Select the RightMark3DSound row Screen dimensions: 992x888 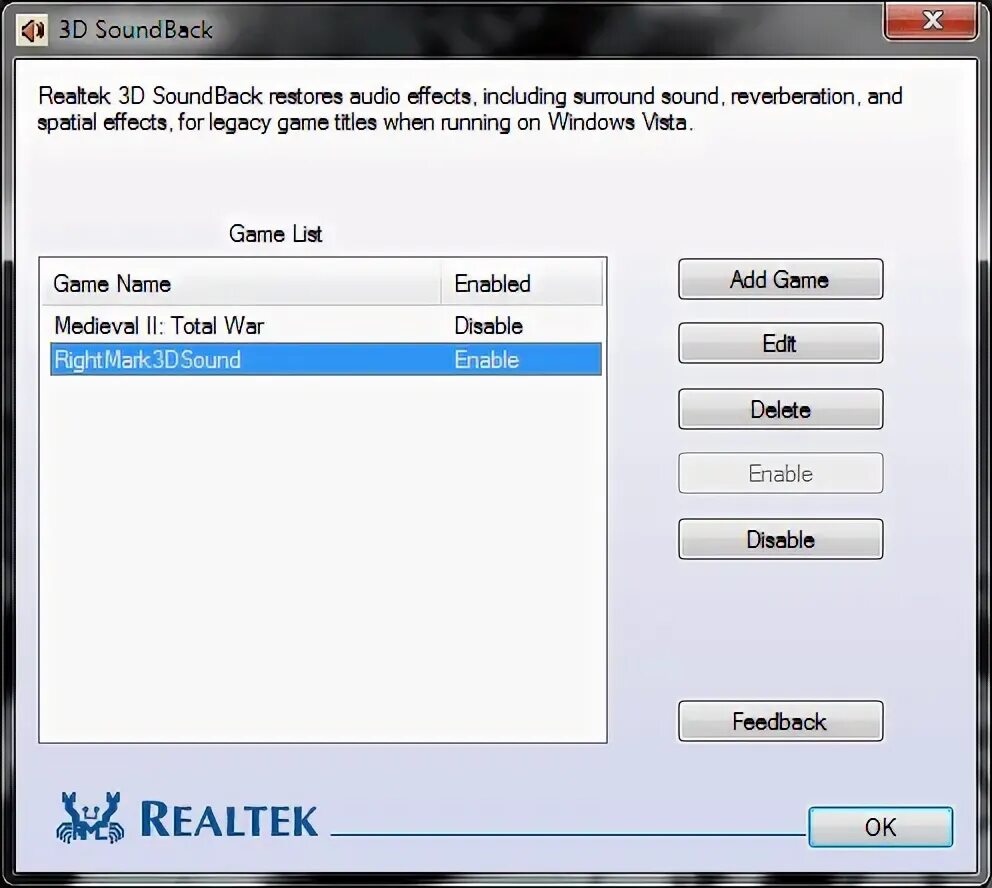[326, 359]
